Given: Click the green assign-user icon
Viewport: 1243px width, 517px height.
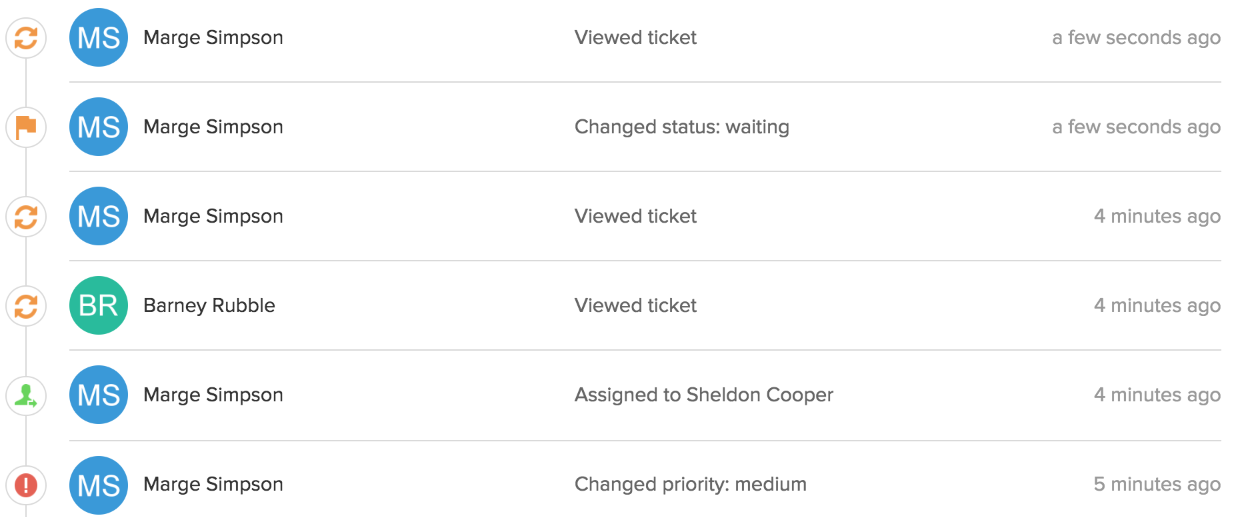Looking at the screenshot, I should tap(26, 395).
